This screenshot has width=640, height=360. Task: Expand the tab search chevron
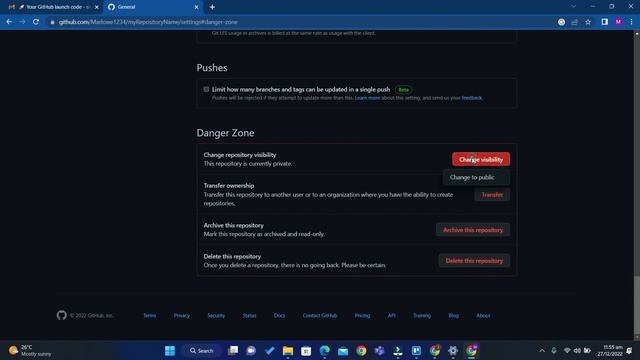tap(573, 7)
